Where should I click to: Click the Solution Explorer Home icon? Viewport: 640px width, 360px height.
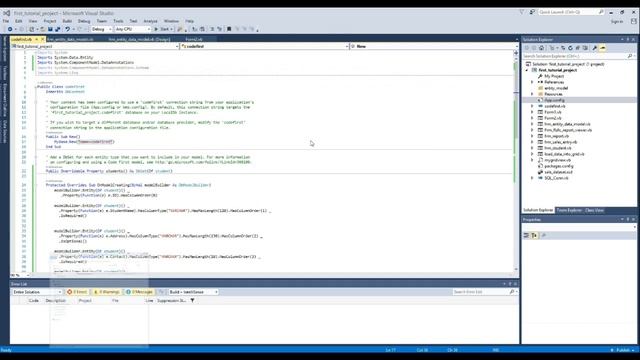click(x=541, y=48)
